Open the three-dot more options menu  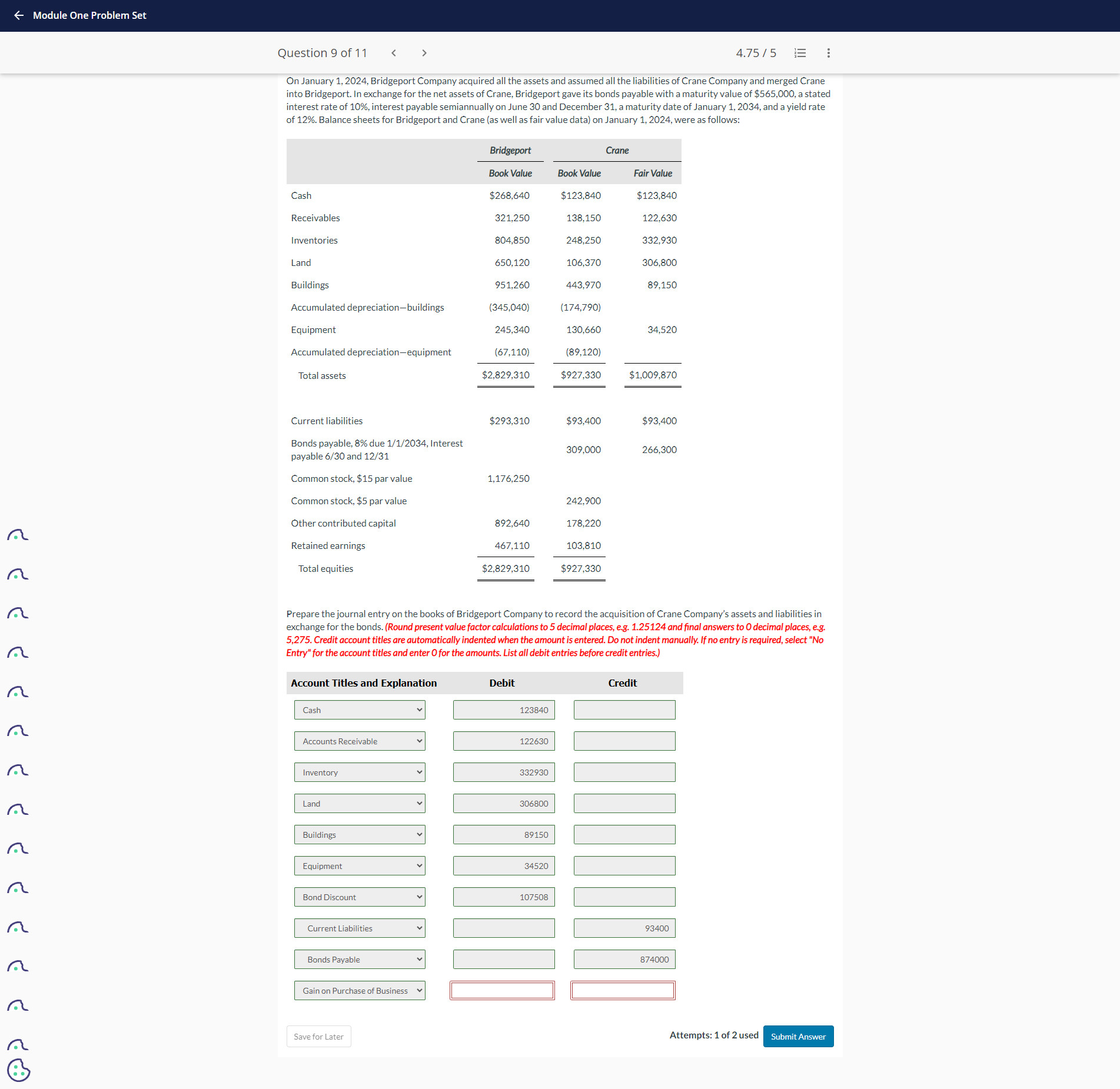coord(829,53)
